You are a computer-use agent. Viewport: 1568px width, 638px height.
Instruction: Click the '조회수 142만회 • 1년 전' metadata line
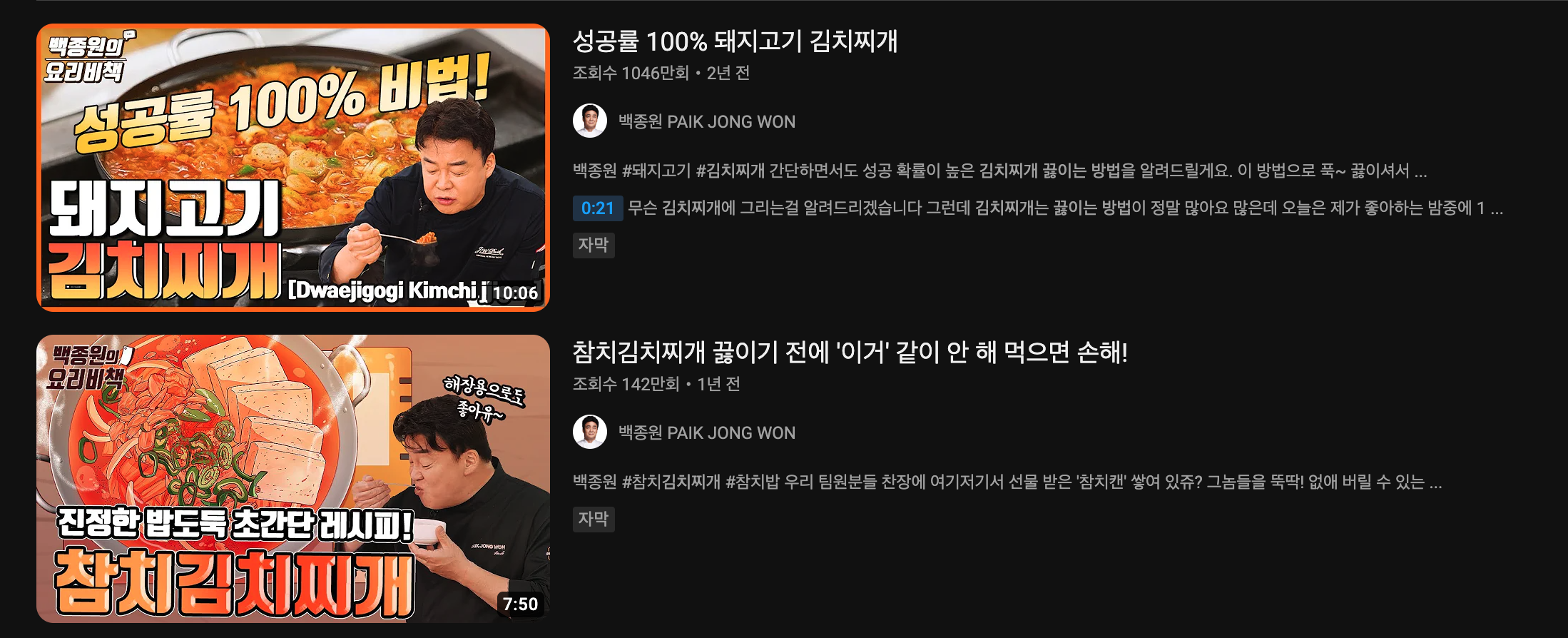tap(656, 384)
